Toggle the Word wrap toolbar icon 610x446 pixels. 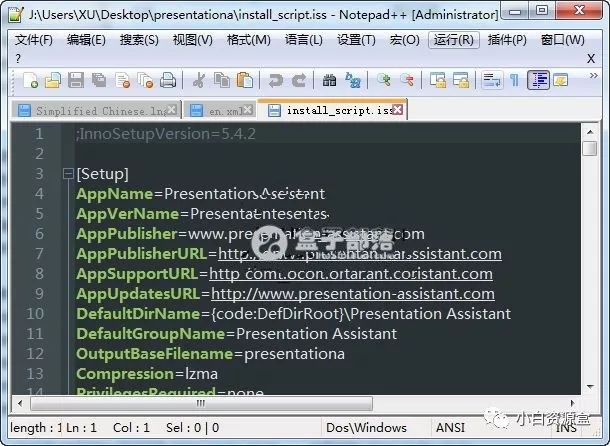(x=492, y=80)
